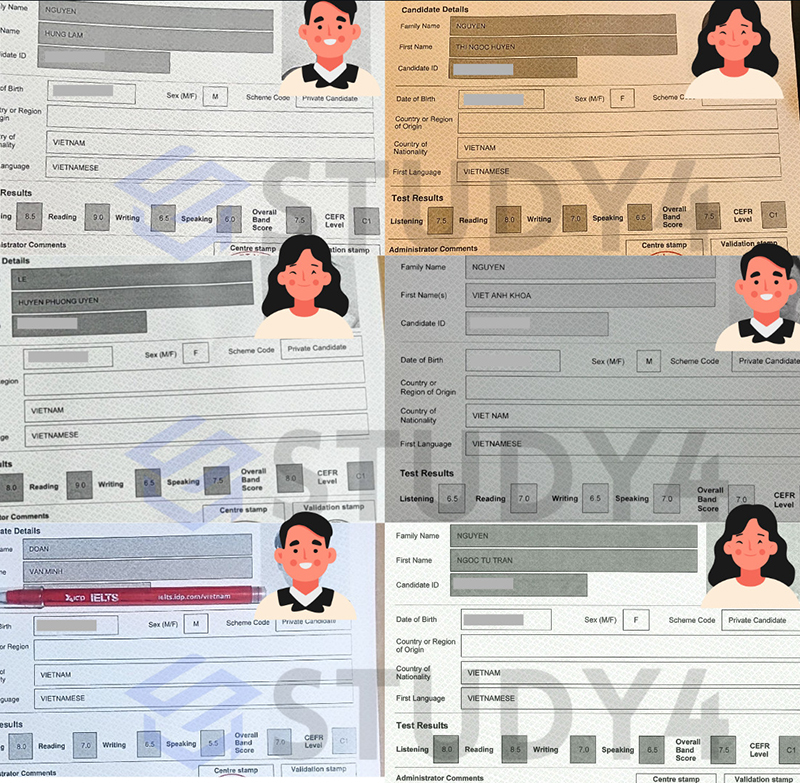Click the Reading score 7.0 on Van Minh's certificate

(x=85, y=745)
